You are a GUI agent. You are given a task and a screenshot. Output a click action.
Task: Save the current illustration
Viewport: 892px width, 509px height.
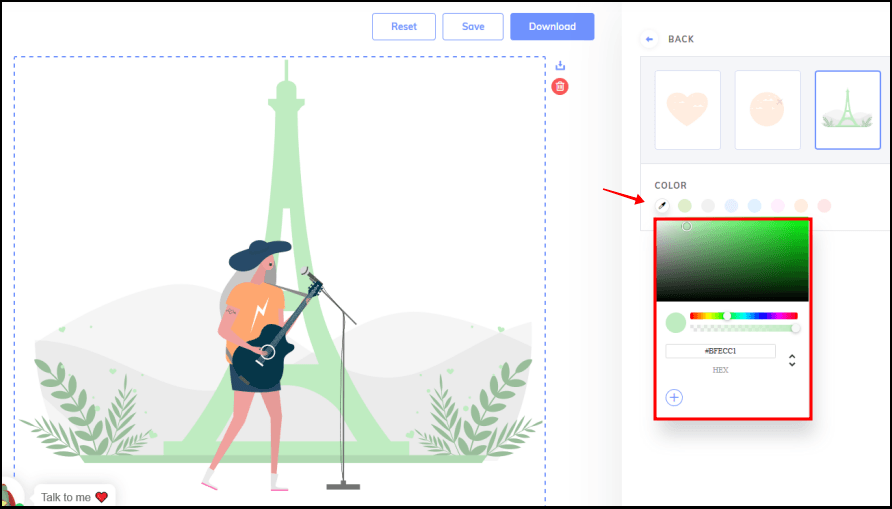pyautogui.click(x=473, y=27)
